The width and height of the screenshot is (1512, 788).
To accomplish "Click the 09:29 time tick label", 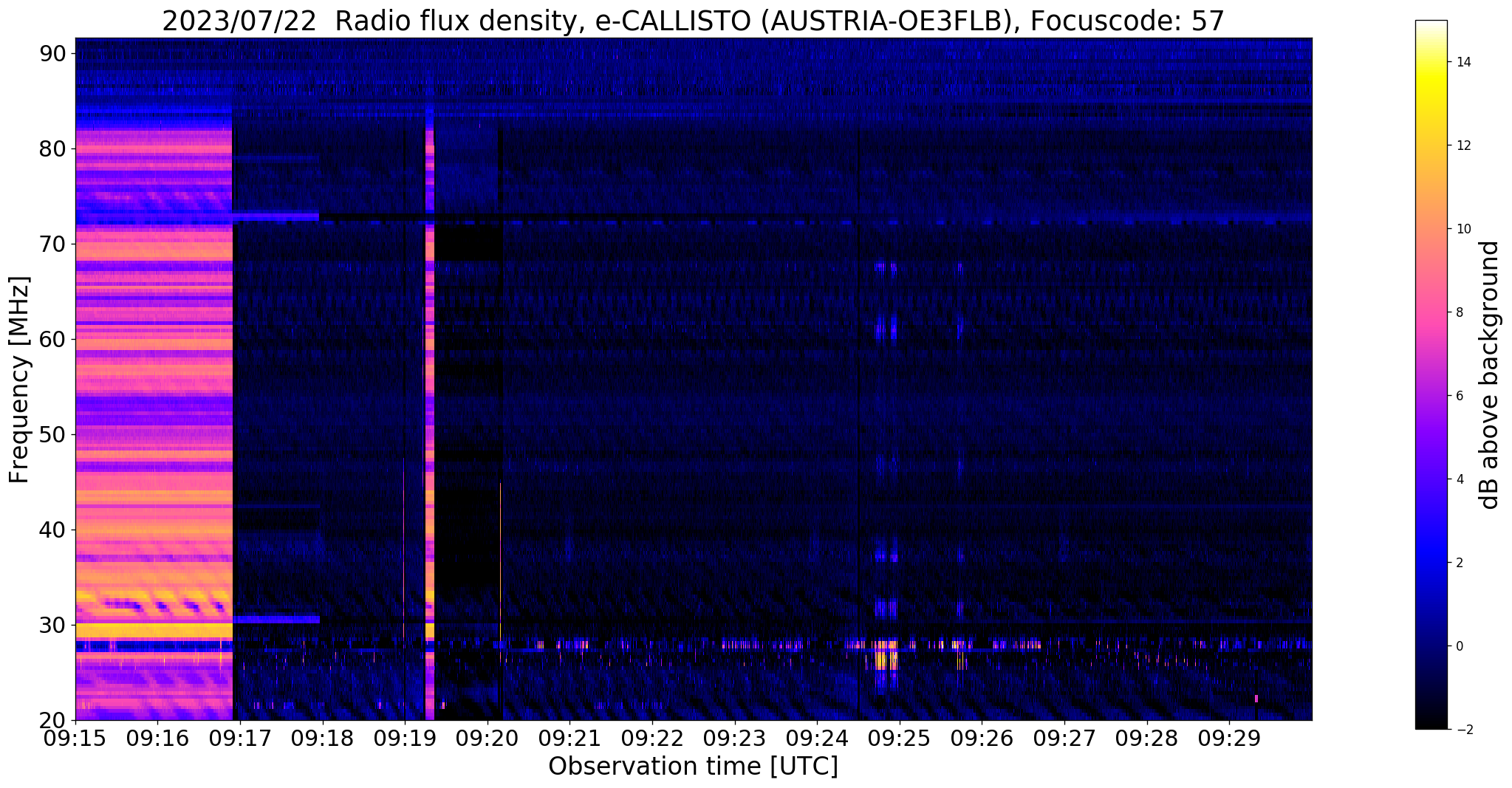I will pyautogui.click(x=1230, y=737).
